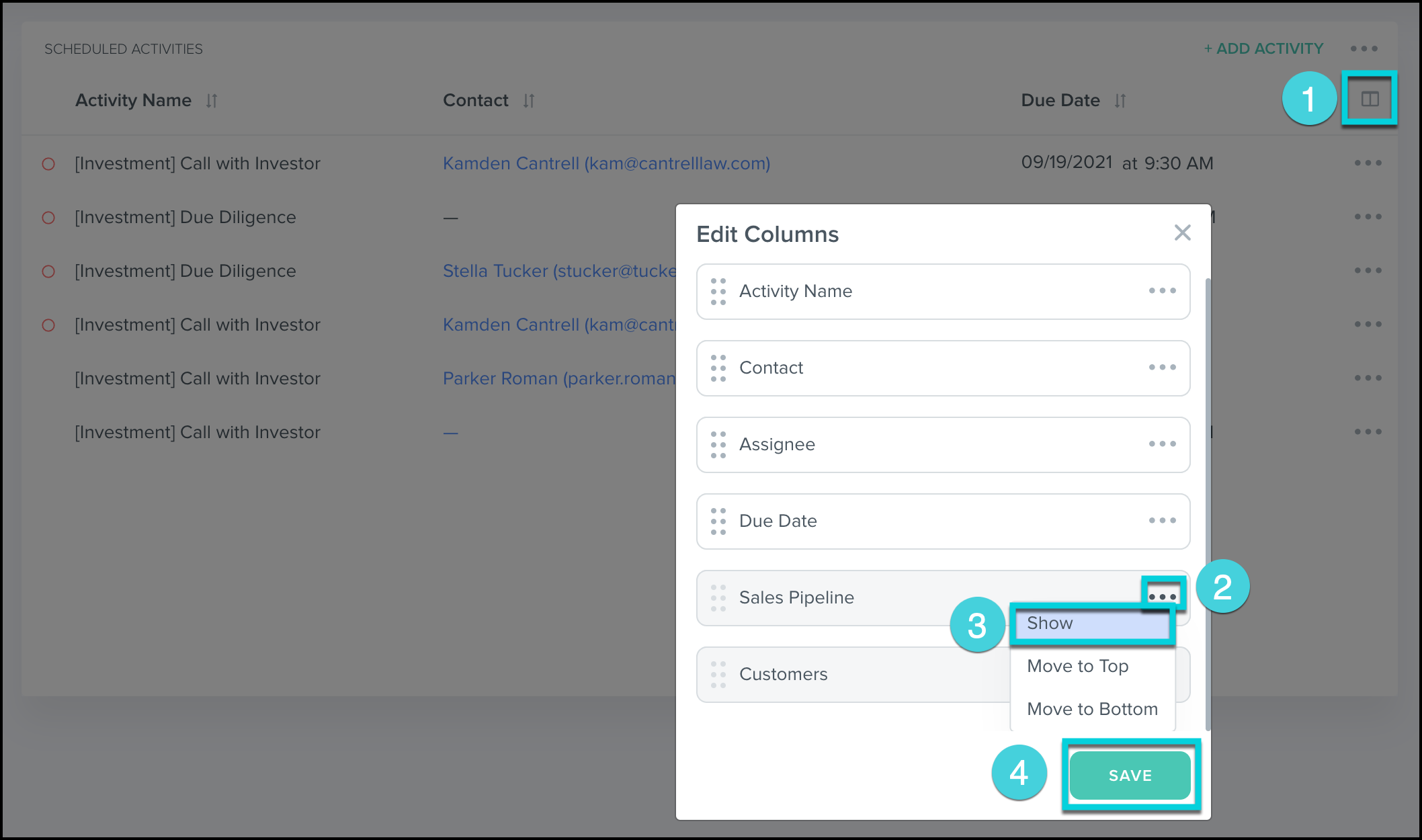This screenshot has height=840, width=1422.
Task: Click the Edit Columns dialog scrollbar
Action: (x=1208, y=504)
